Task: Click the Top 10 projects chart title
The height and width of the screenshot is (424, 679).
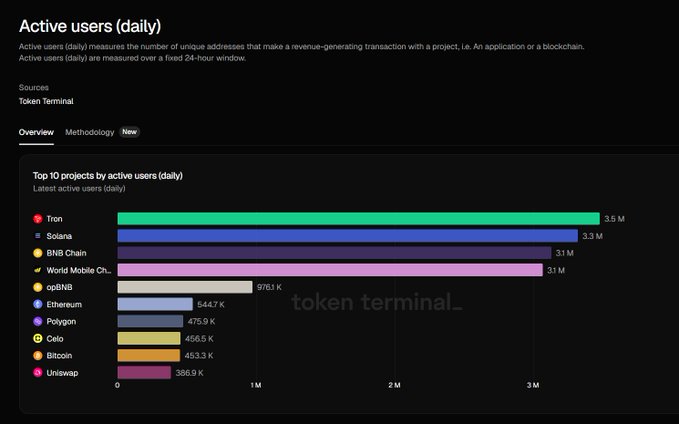Action: point(108,175)
